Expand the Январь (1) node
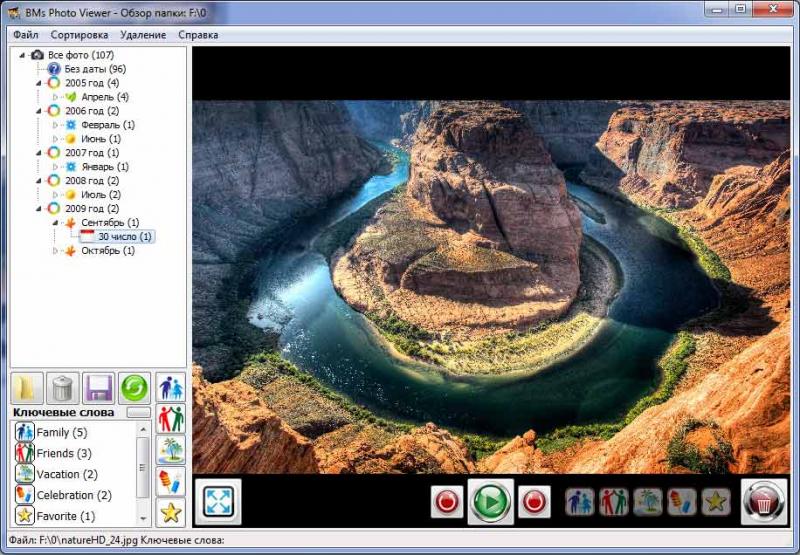Screen dimensions: 800x555 (x=55, y=167)
